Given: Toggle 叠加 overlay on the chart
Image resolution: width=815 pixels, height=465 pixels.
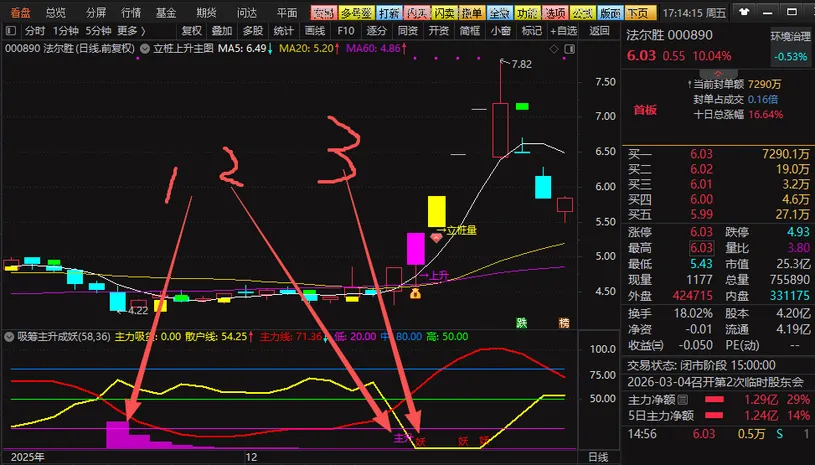Looking at the screenshot, I should (x=222, y=30).
